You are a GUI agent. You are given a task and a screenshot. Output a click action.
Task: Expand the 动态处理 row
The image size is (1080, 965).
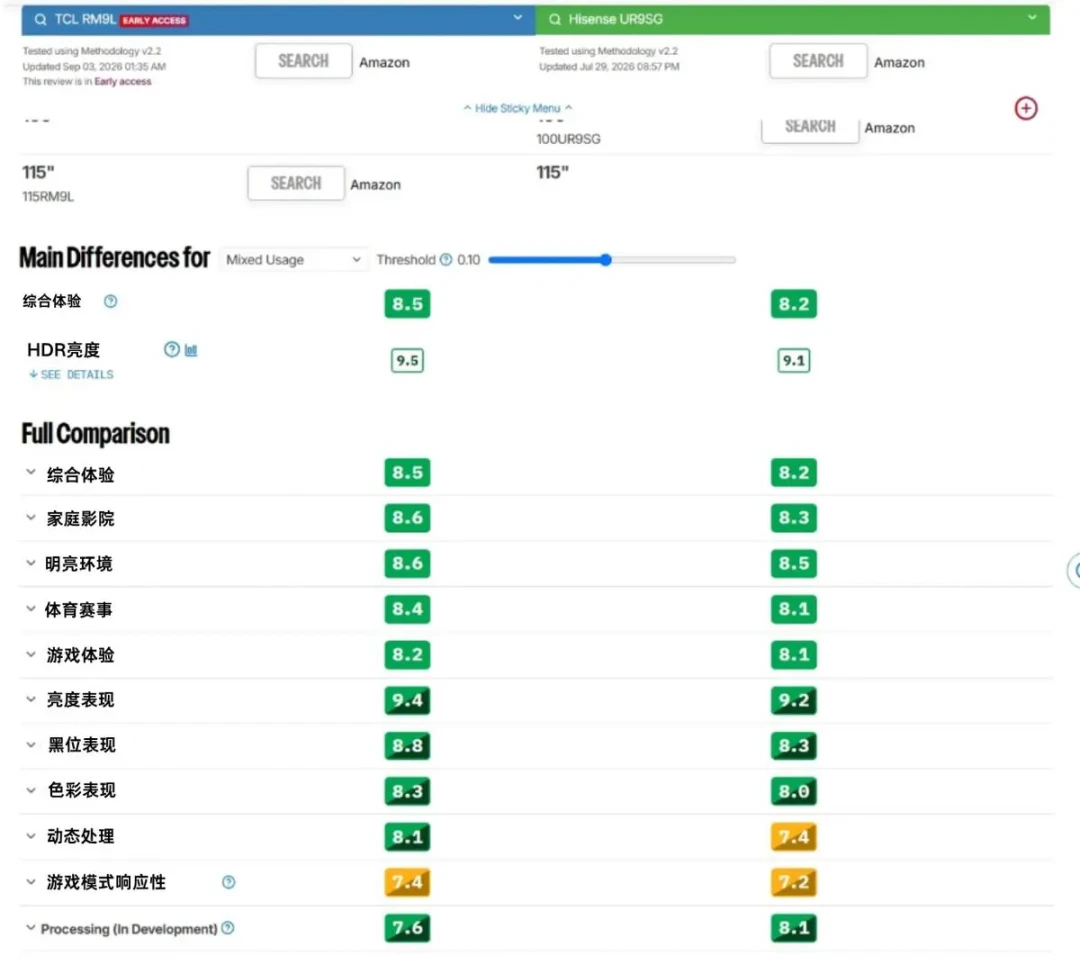click(x=30, y=836)
